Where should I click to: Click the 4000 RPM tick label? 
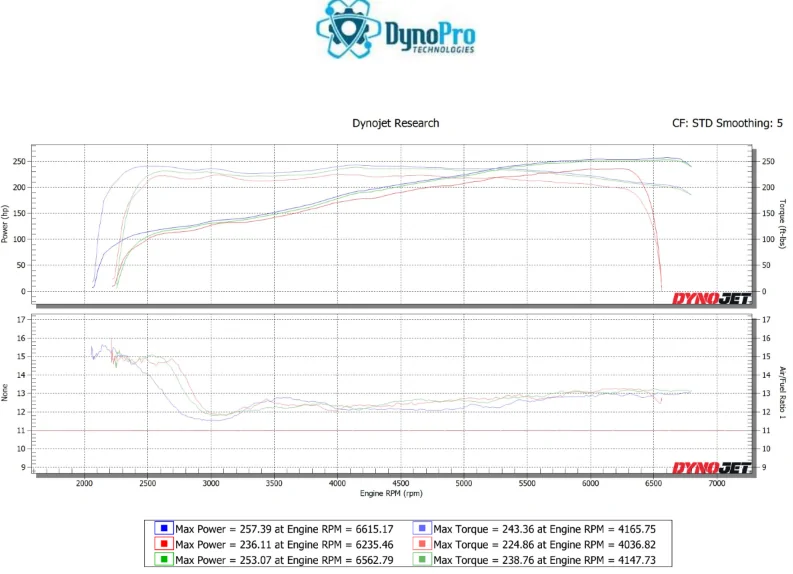click(337, 483)
